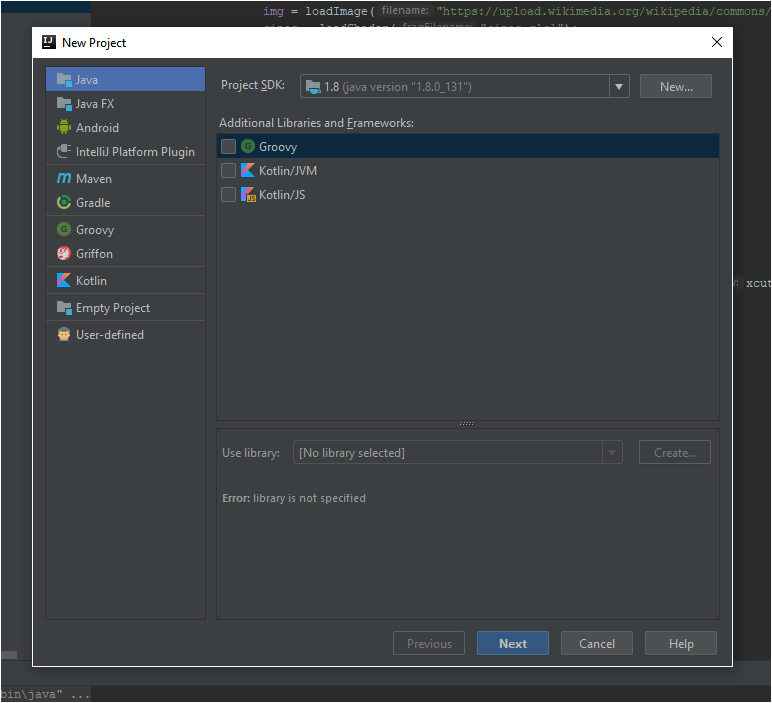This screenshot has width=772, height=703.
Task: Click the Previous button
Action: coord(429,643)
